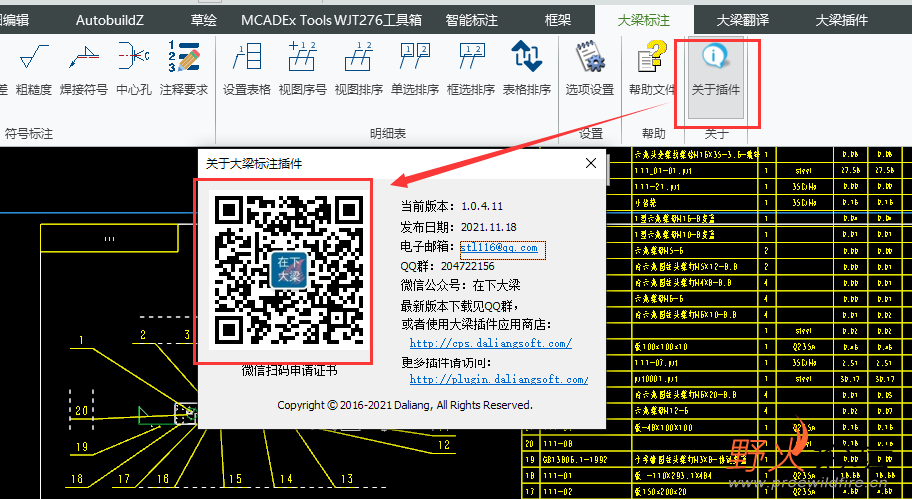The width and height of the screenshot is (912, 499).
Task: Open the 注释要求 annotation requirements tool
Action: 184,69
